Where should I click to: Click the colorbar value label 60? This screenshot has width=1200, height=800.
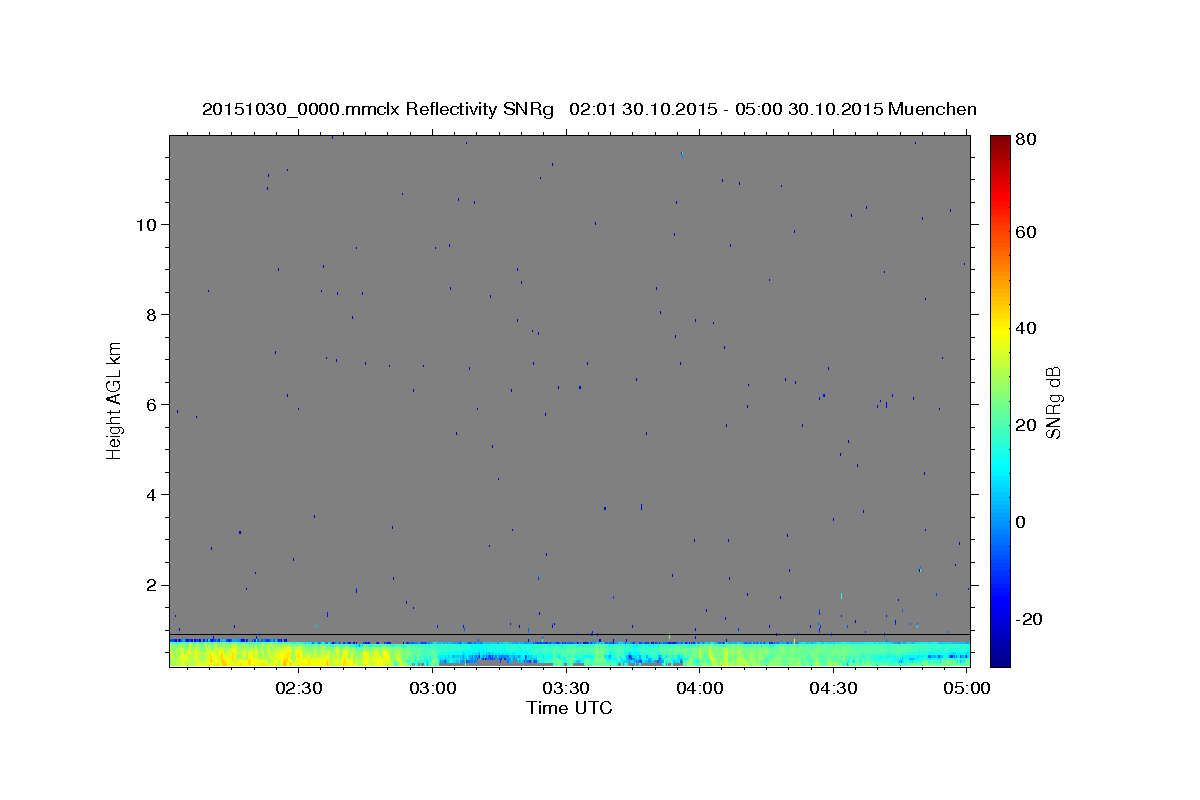[1025, 232]
